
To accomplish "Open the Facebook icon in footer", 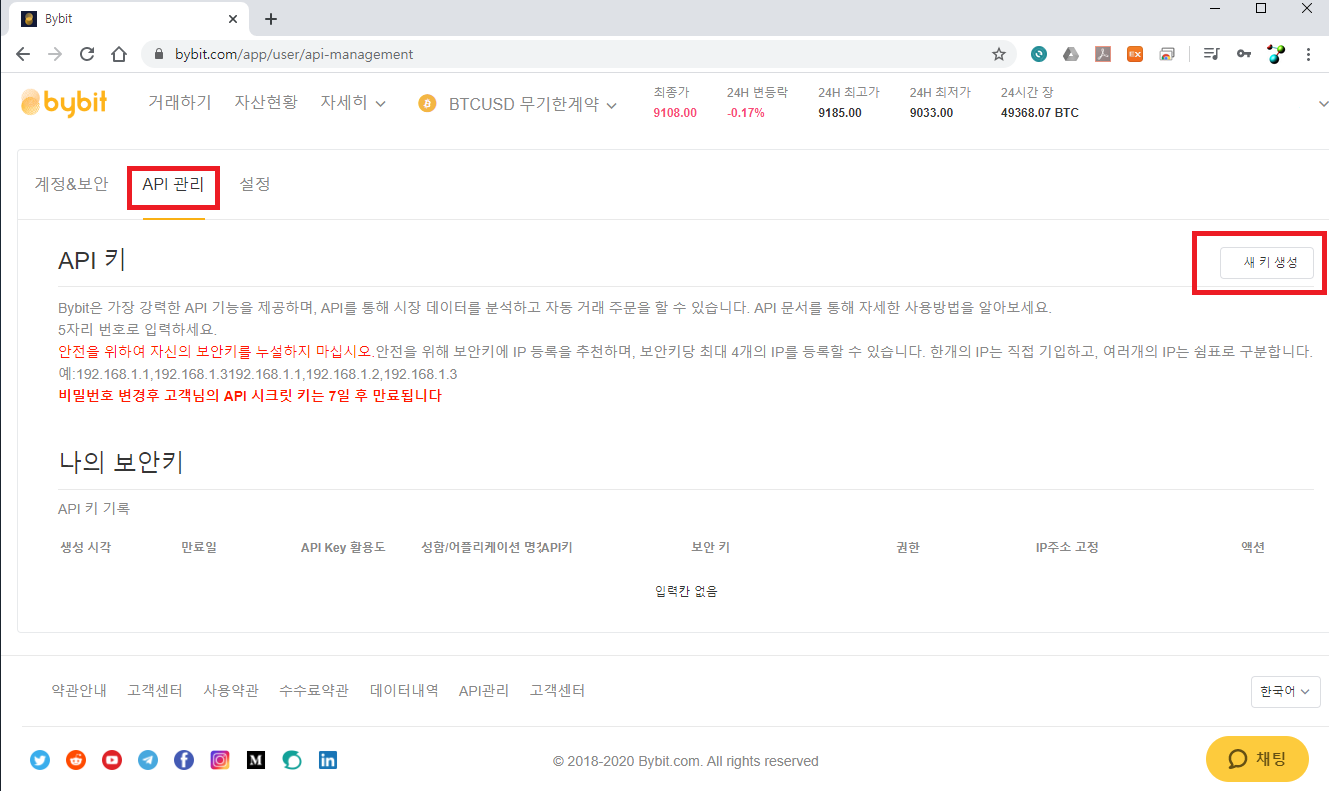I will [184, 760].
